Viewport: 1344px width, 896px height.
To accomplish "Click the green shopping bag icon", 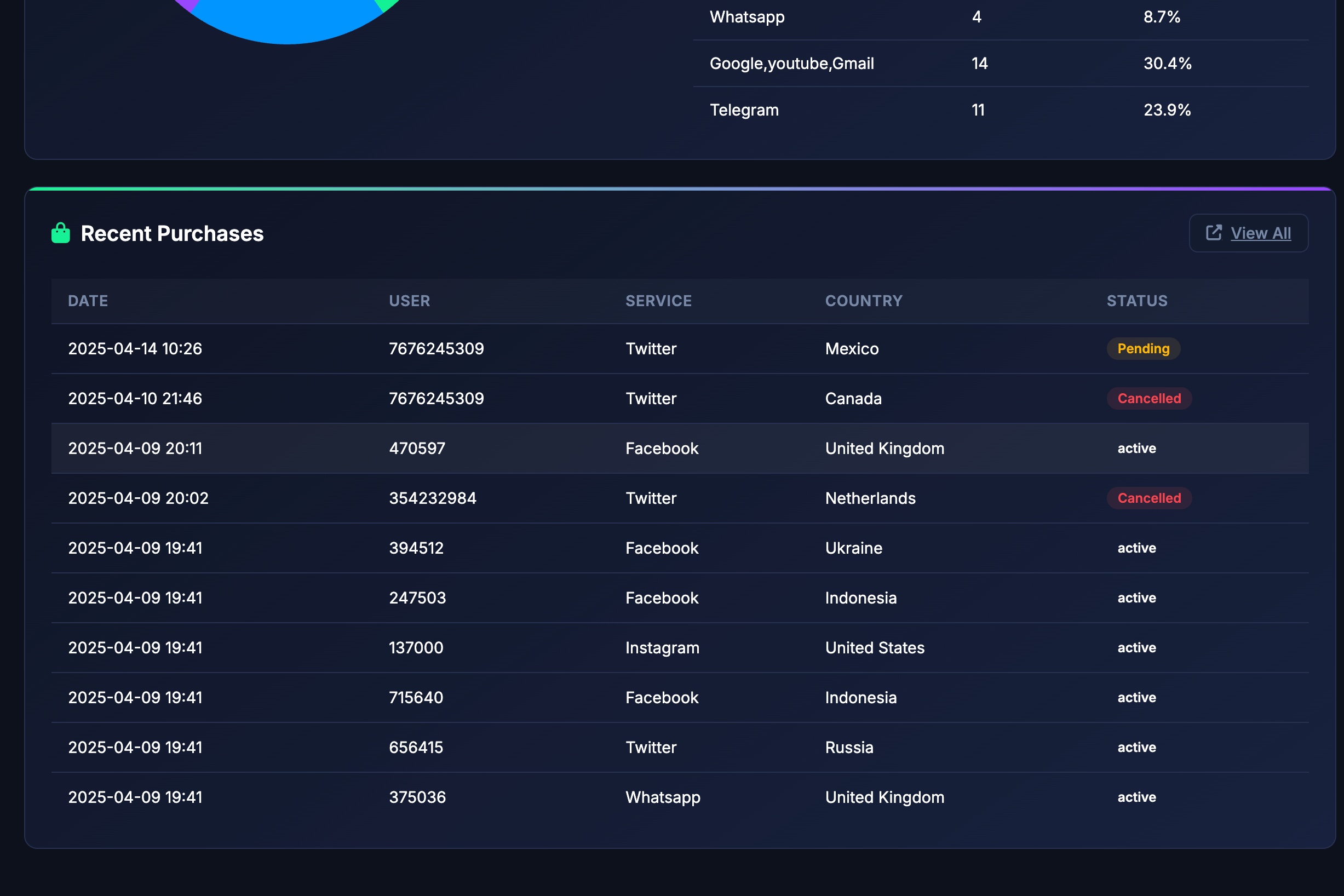I will point(61,233).
